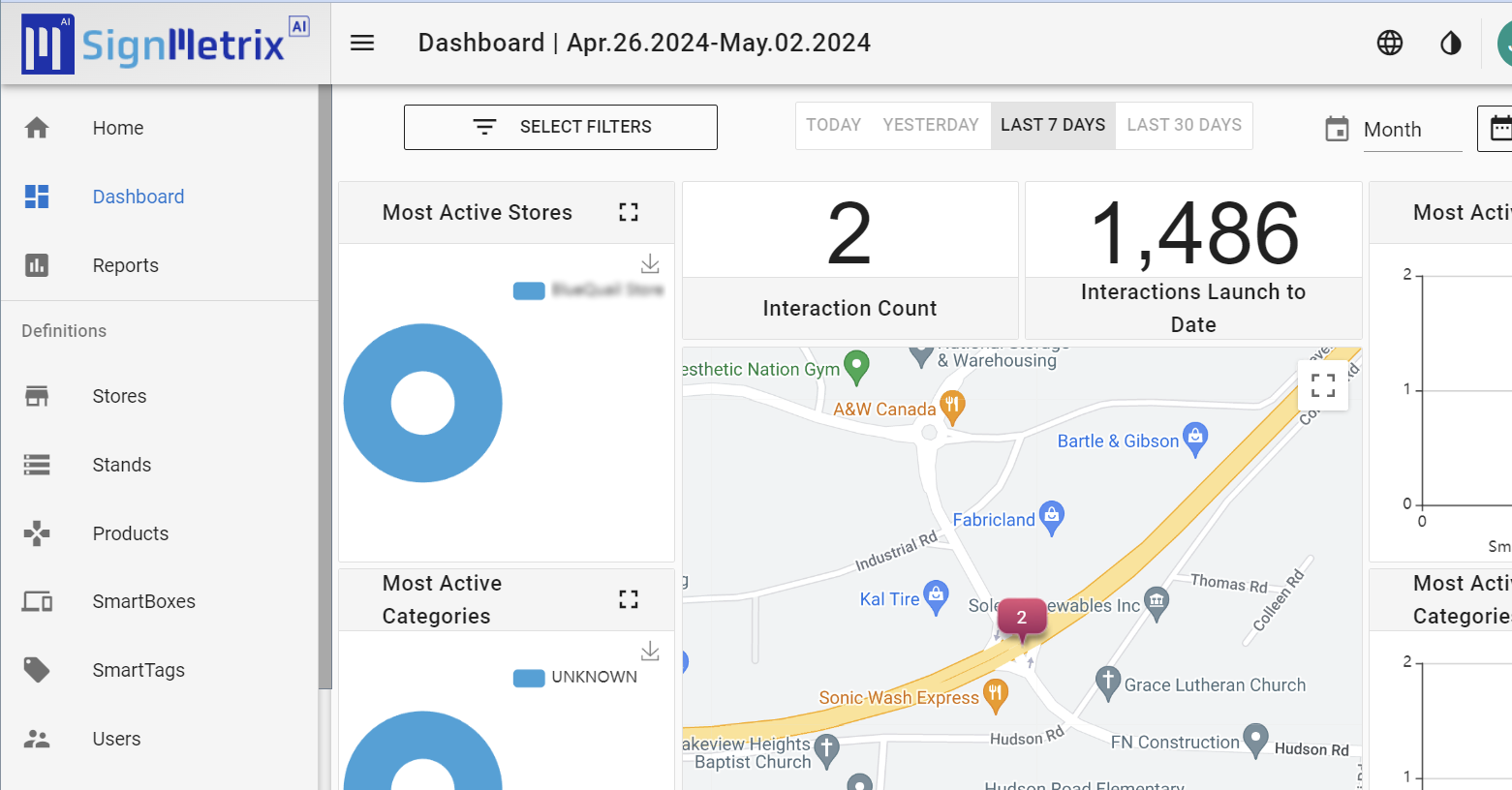Click the hamburger menu icon
The width and height of the screenshot is (1512, 790).
click(362, 43)
